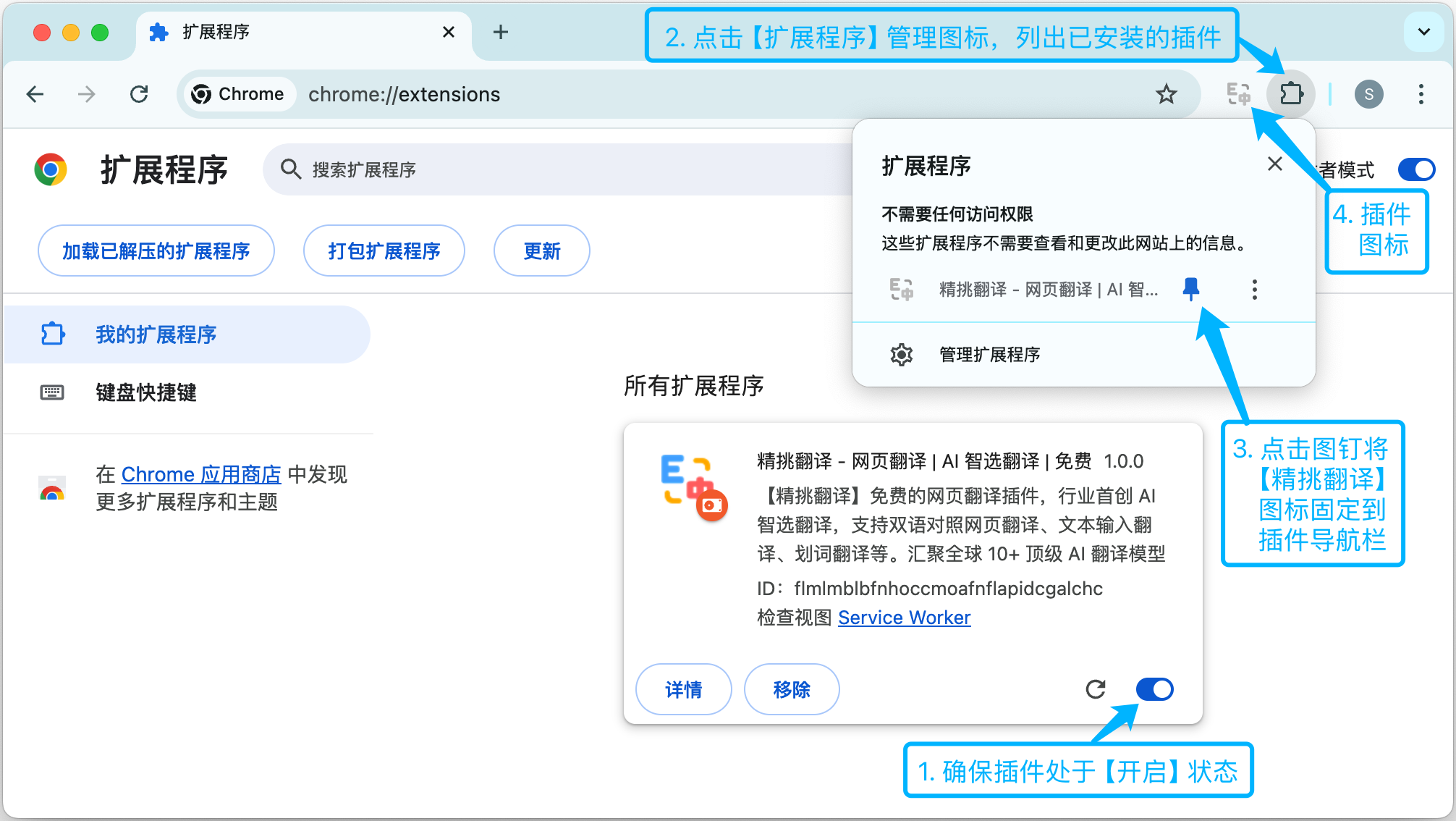
Task: Close the 扩展程序 browser tab
Action: (449, 32)
